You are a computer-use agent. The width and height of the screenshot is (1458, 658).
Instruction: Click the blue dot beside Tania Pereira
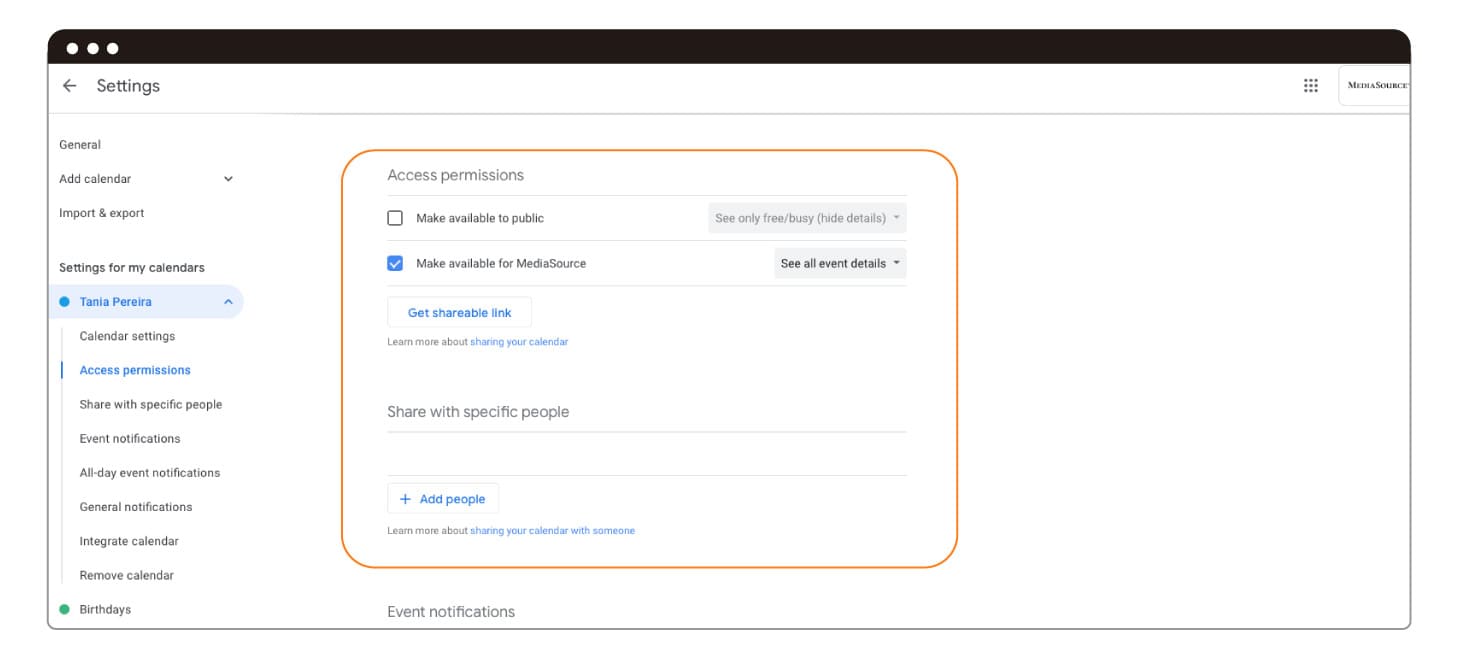65,302
